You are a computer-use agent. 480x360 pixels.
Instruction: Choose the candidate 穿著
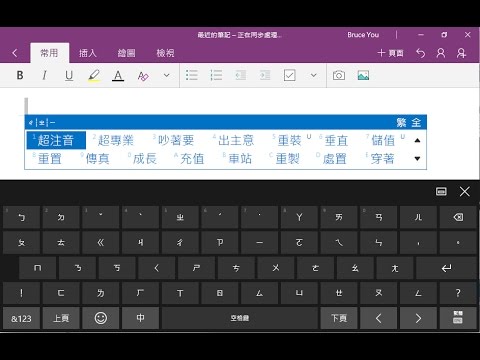[382, 159]
